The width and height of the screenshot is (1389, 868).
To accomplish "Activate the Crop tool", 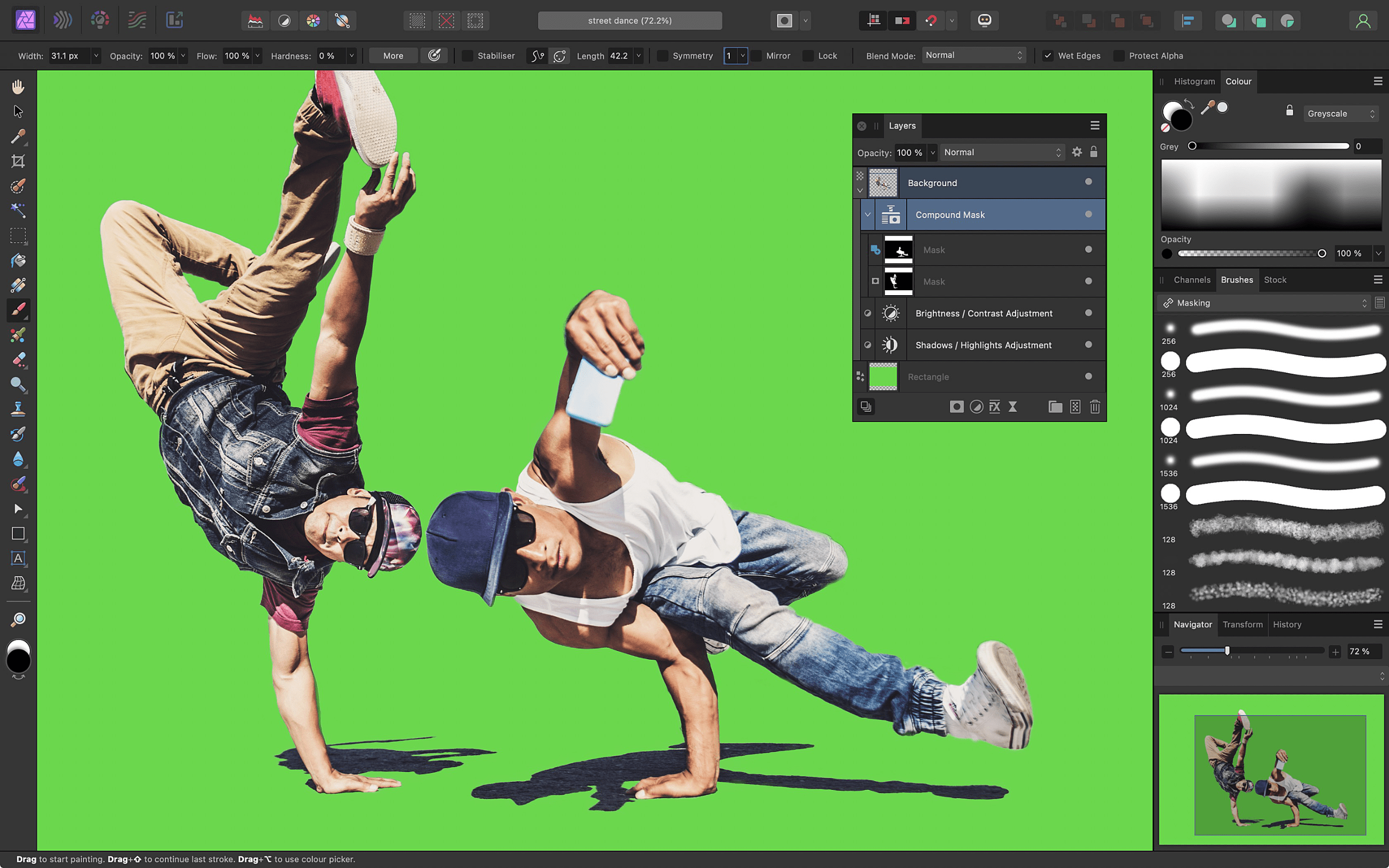I will click(x=18, y=161).
